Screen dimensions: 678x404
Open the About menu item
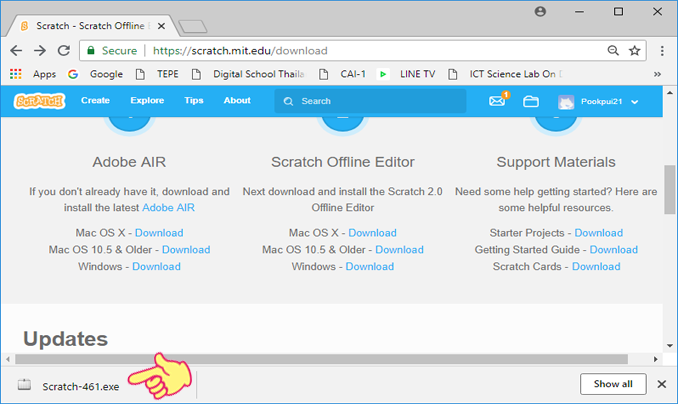click(237, 100)
